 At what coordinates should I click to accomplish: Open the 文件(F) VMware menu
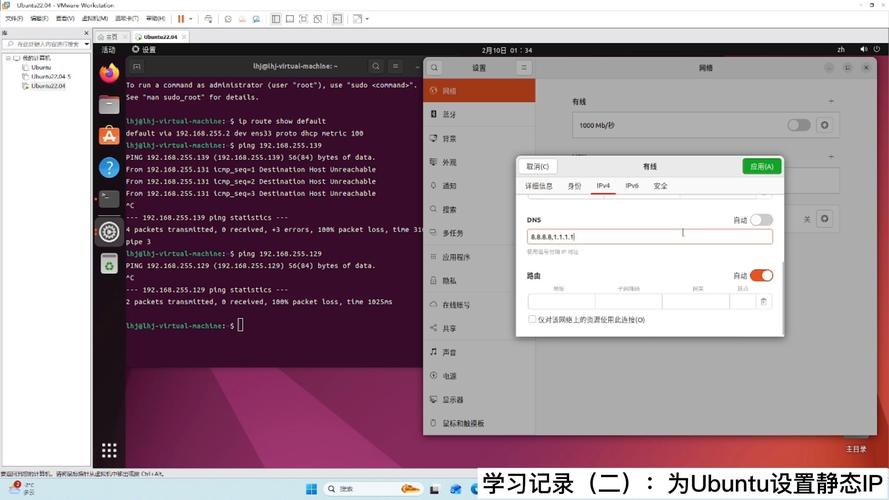(x=14, y=19)
